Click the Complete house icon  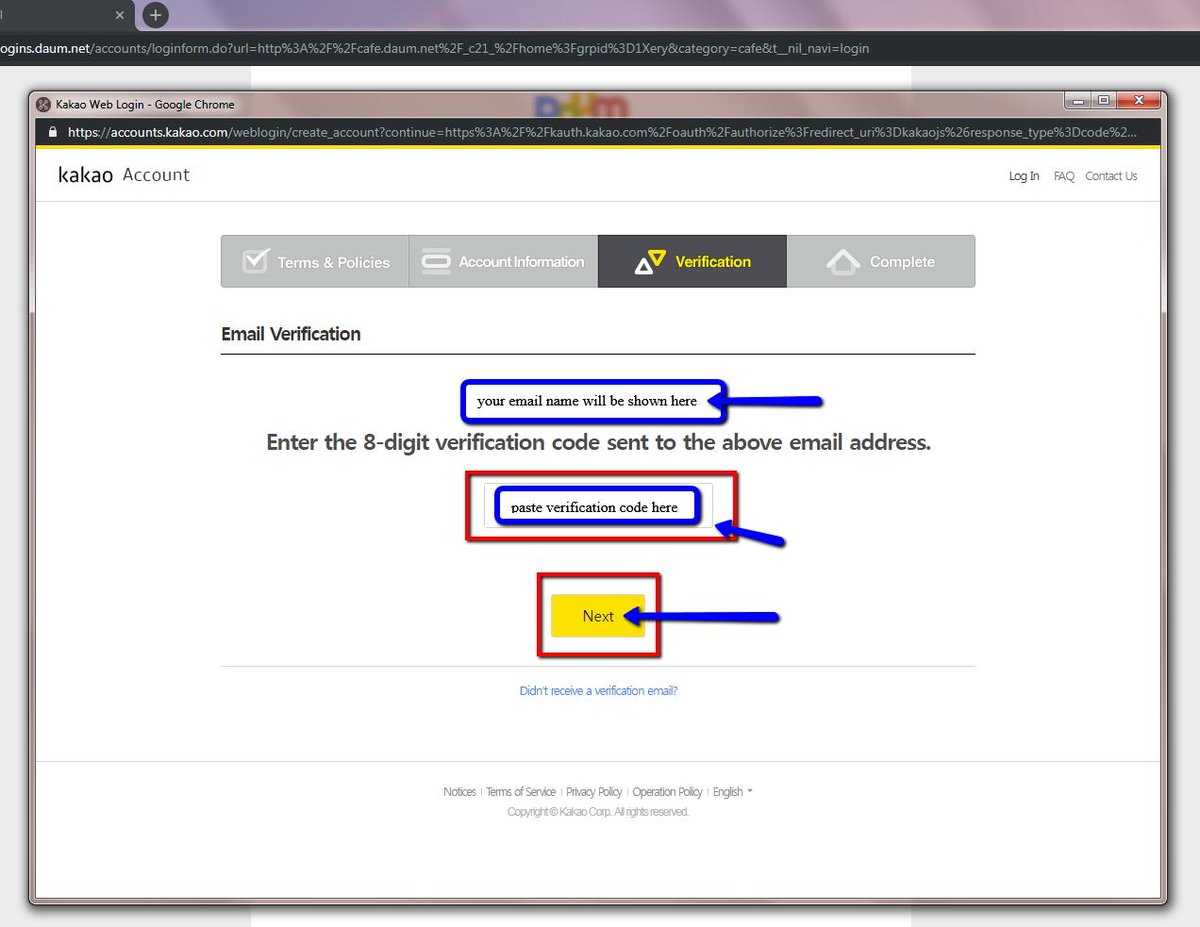tap(843, 262)
